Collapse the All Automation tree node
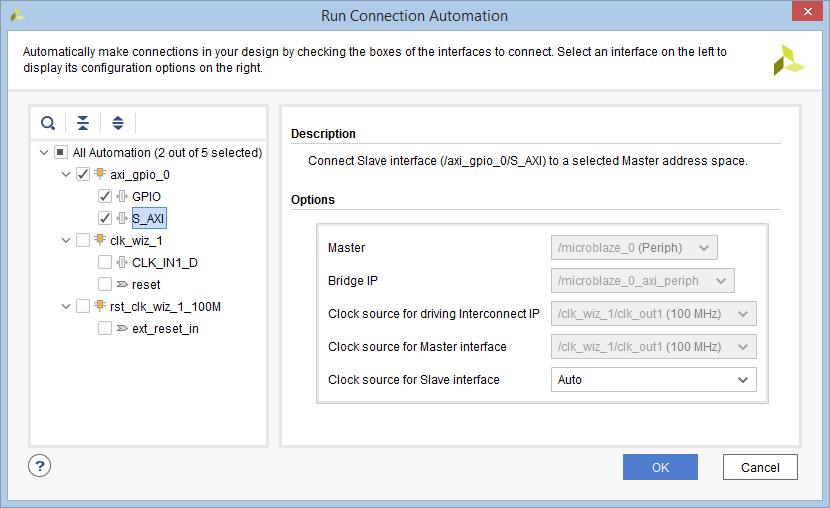 pyautogui.click(x=44, y=152)
